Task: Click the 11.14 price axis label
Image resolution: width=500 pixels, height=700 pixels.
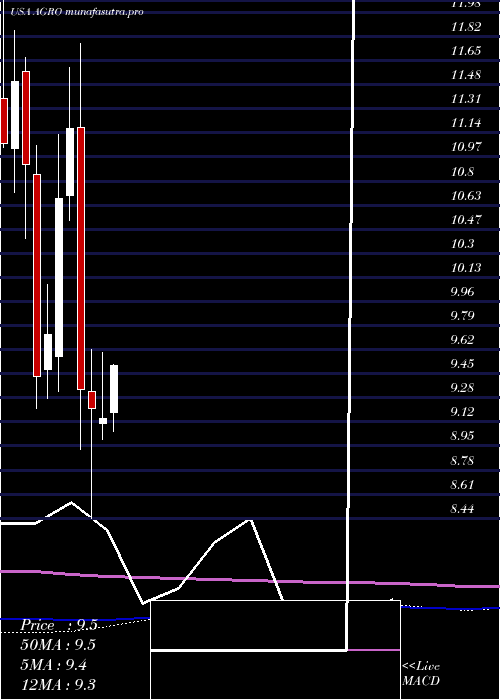Action: point(466,123)
